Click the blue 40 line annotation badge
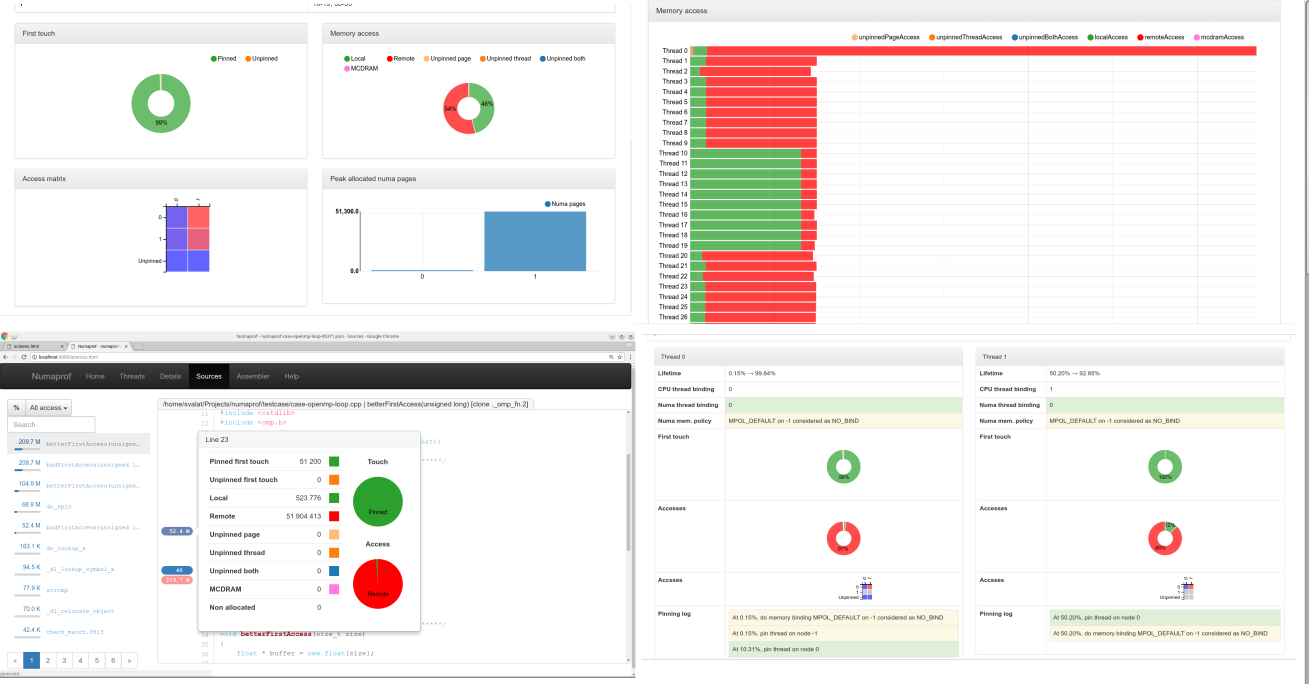The image size is (1309, 684). pyautogui.click(x=177, y=570)
